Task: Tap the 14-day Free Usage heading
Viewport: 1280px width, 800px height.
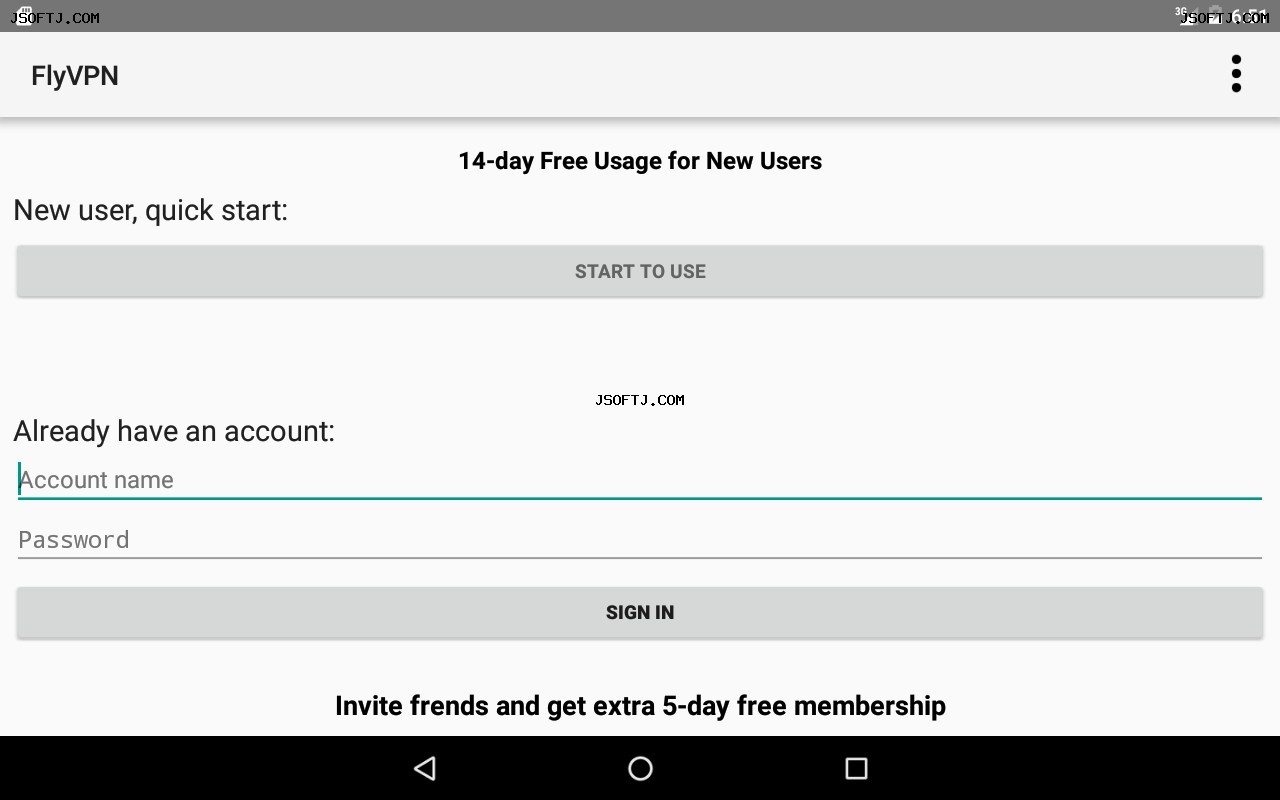Action: point(640,161)
